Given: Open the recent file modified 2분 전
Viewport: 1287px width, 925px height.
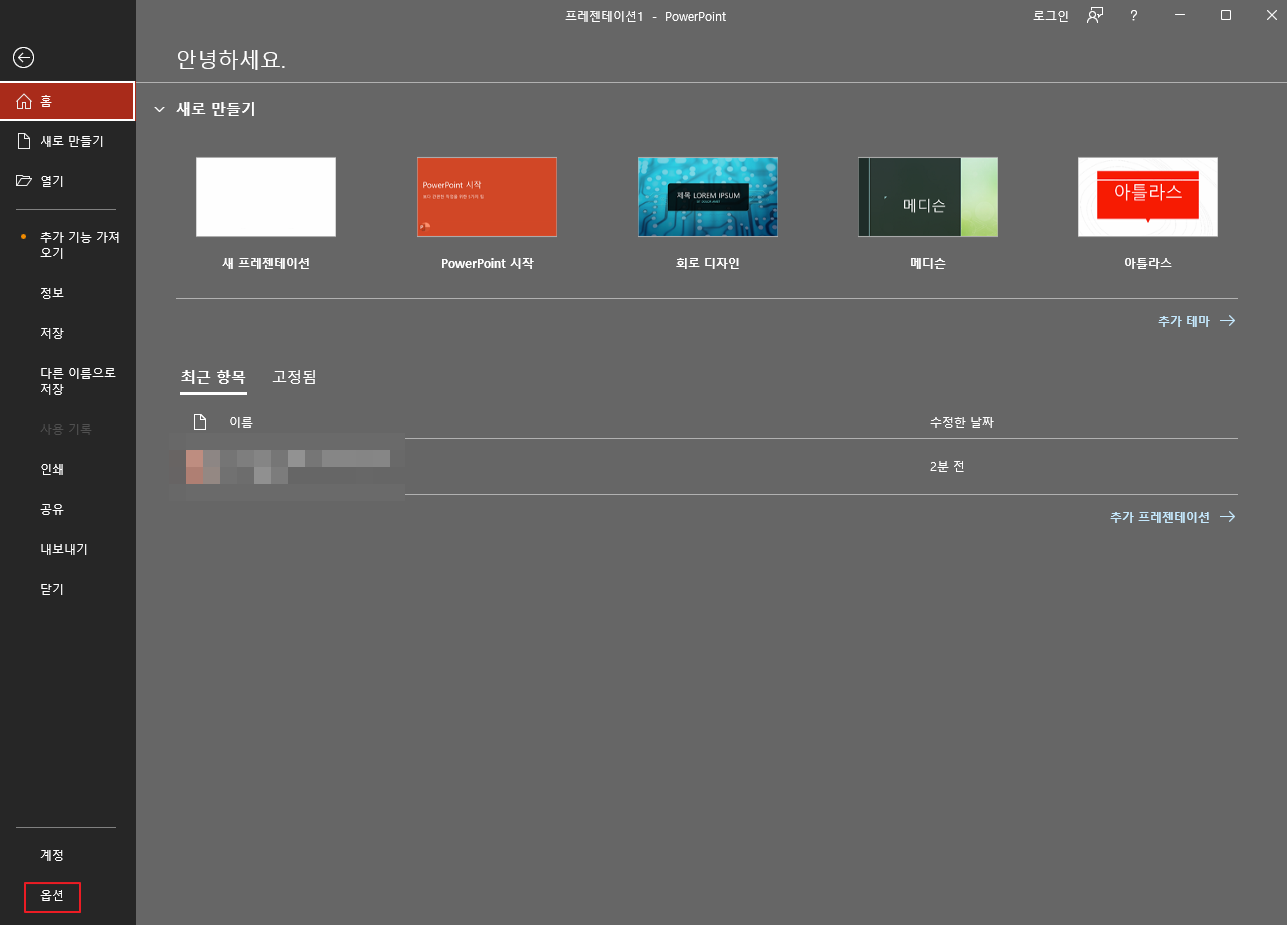Looking at the screenshot, I should coord(707,467).
